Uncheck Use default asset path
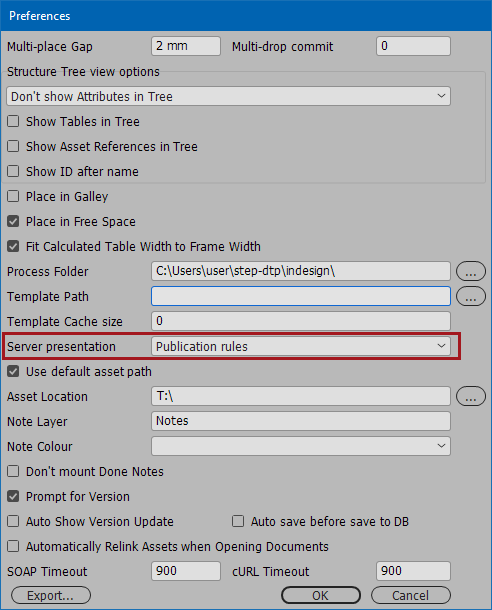 pos(13,372)
